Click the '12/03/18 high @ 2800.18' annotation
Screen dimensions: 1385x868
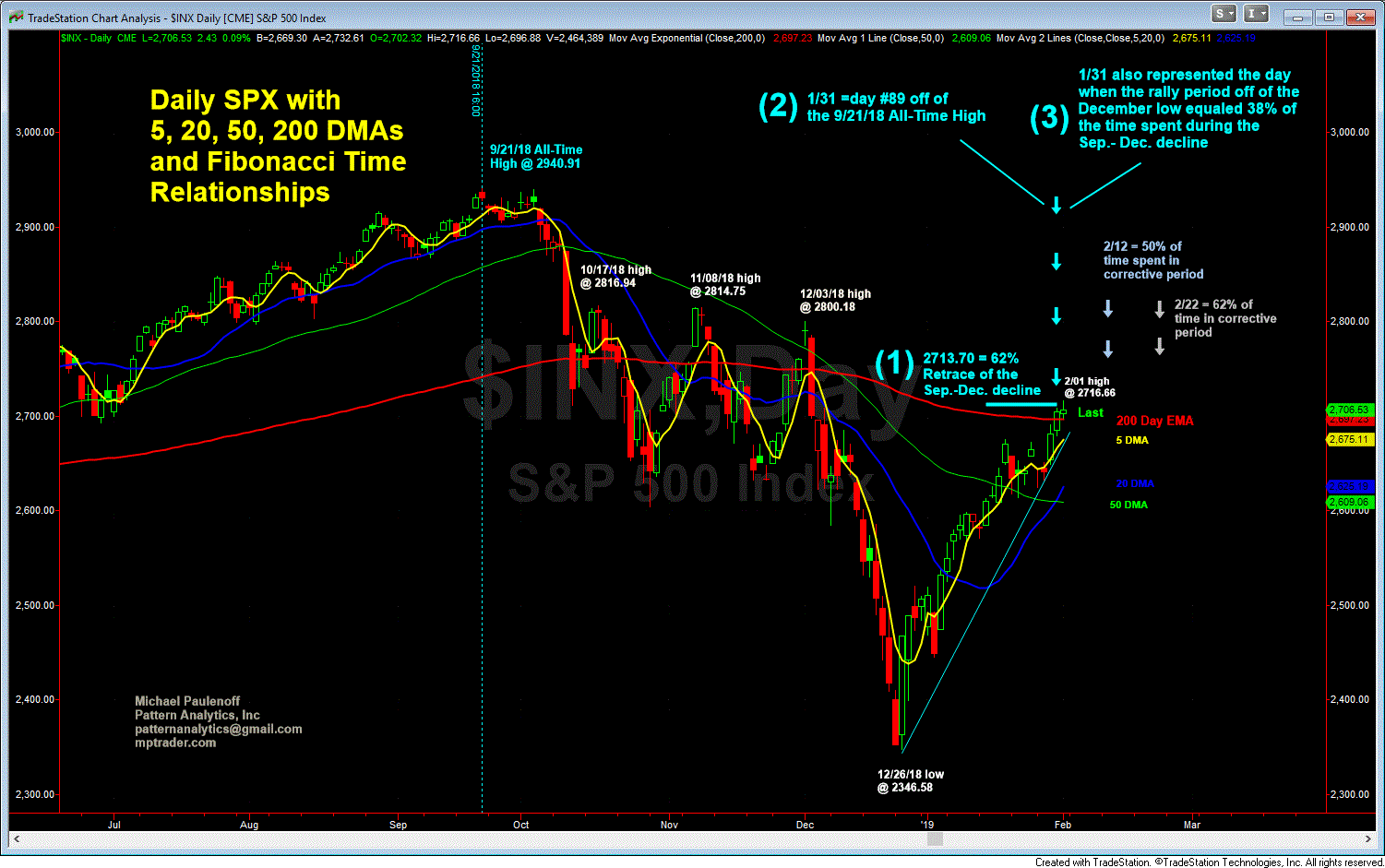835,300
